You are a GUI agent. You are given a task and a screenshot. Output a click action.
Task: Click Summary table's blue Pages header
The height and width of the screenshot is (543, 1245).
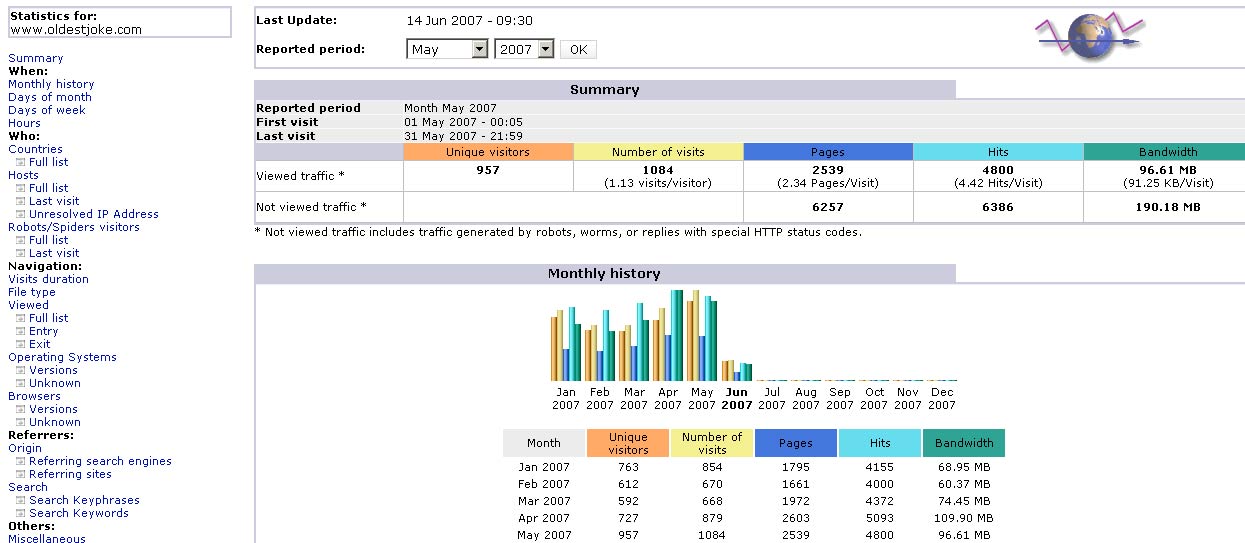828,152
